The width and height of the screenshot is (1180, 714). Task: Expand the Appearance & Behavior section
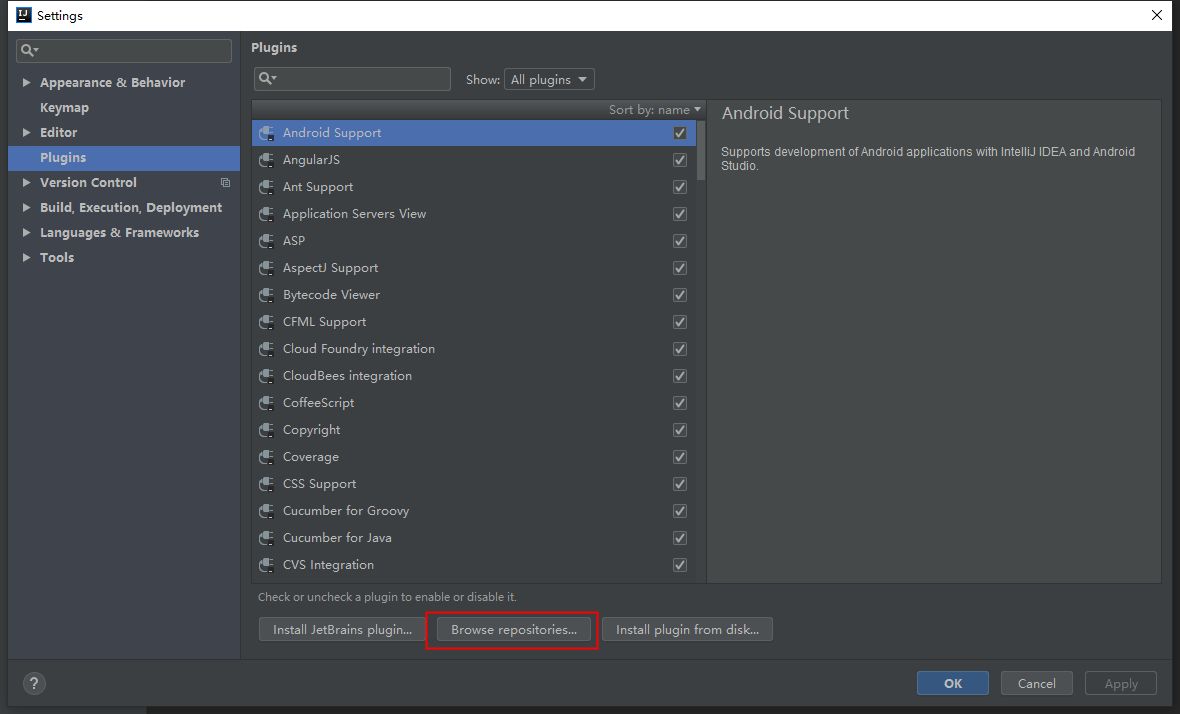(x=26, y=83)
